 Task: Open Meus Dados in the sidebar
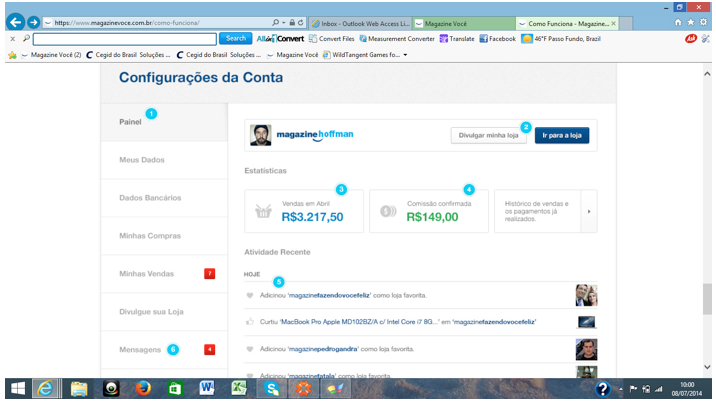164,160
